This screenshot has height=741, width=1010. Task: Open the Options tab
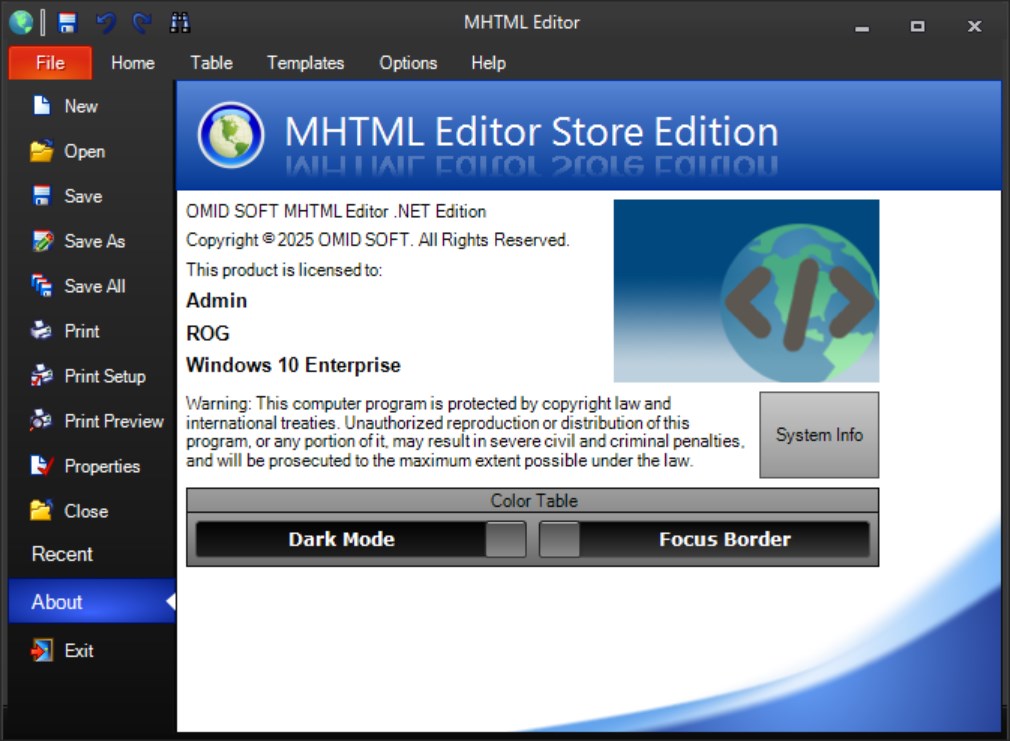coord(408,63)
